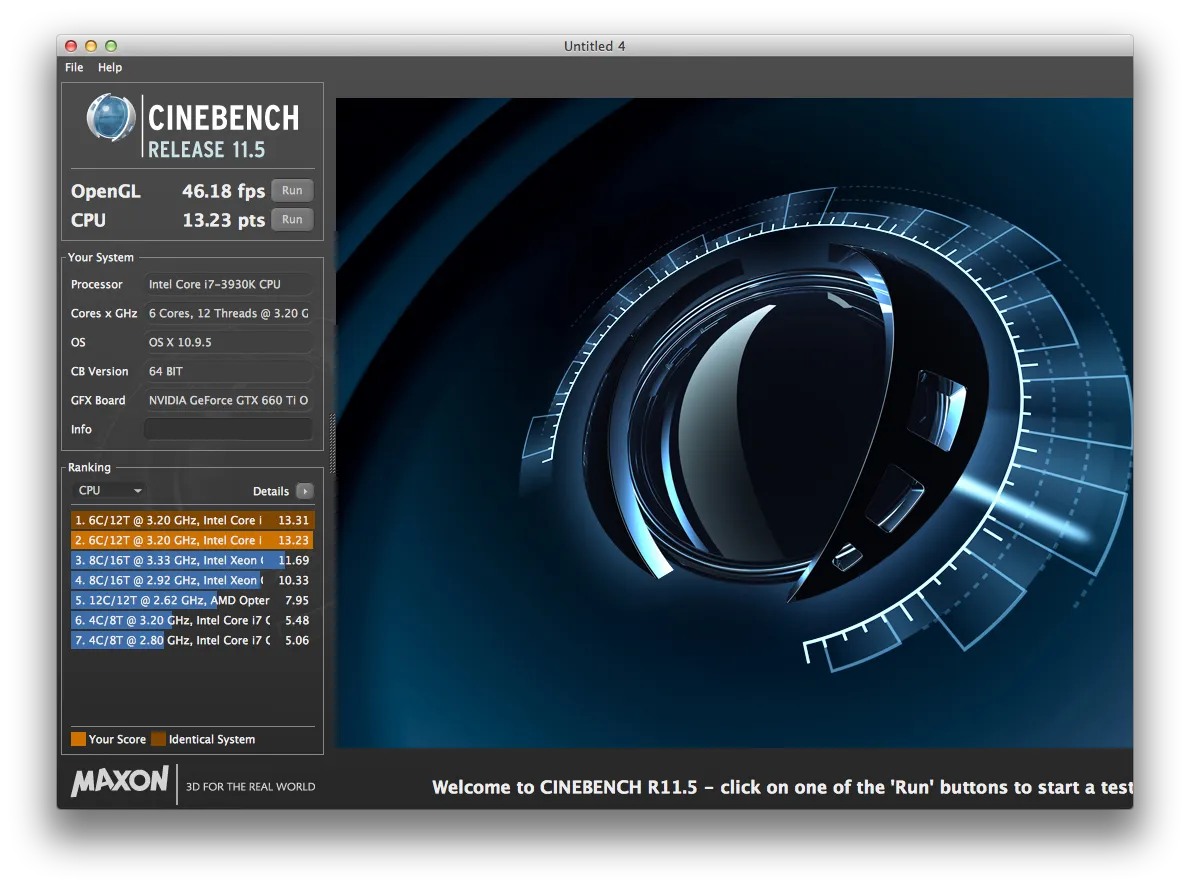
Task: Click the MAXON logo in the footer
Action: (120, 782)
